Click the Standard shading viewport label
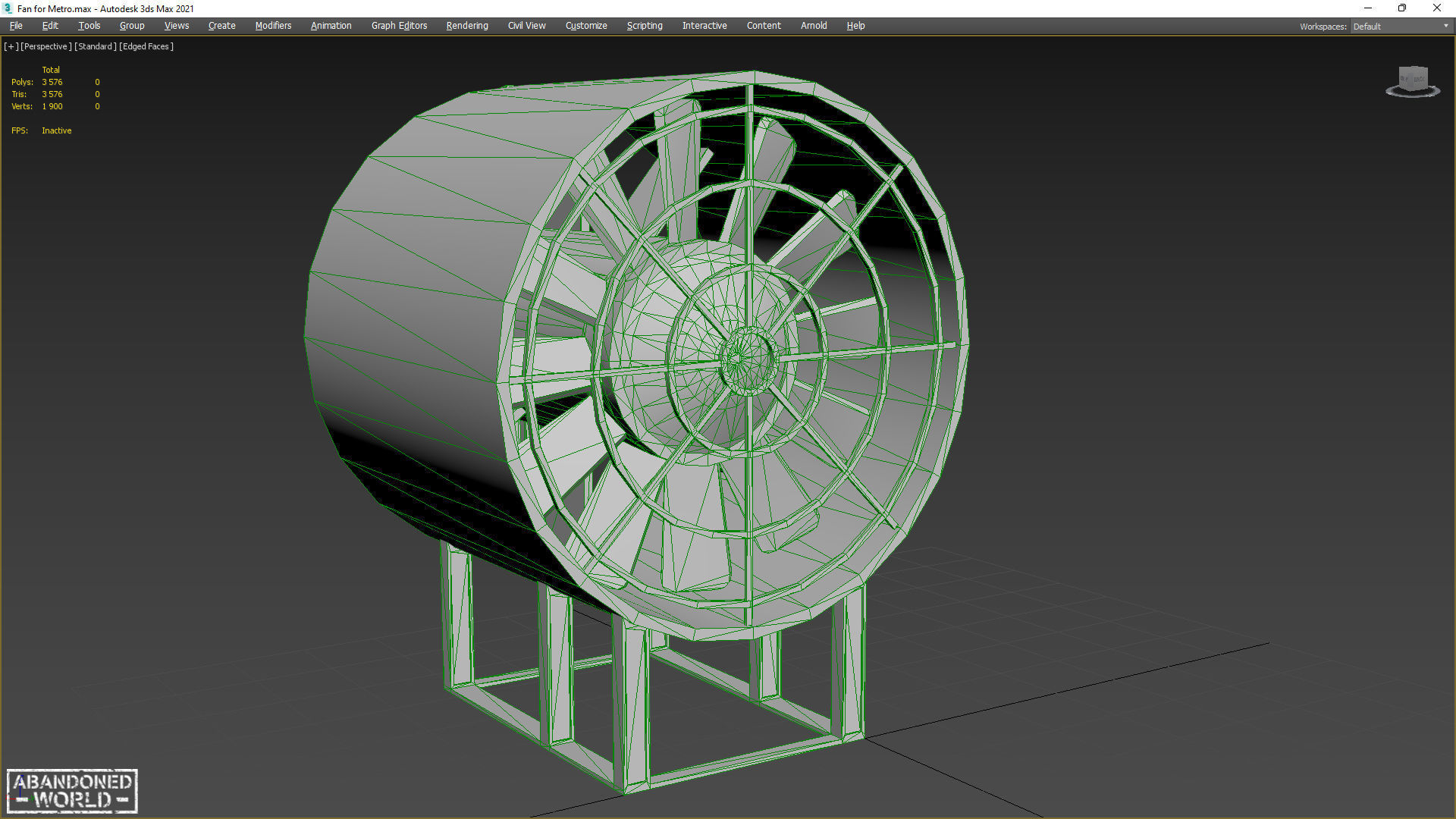 (x=96, y=46)
